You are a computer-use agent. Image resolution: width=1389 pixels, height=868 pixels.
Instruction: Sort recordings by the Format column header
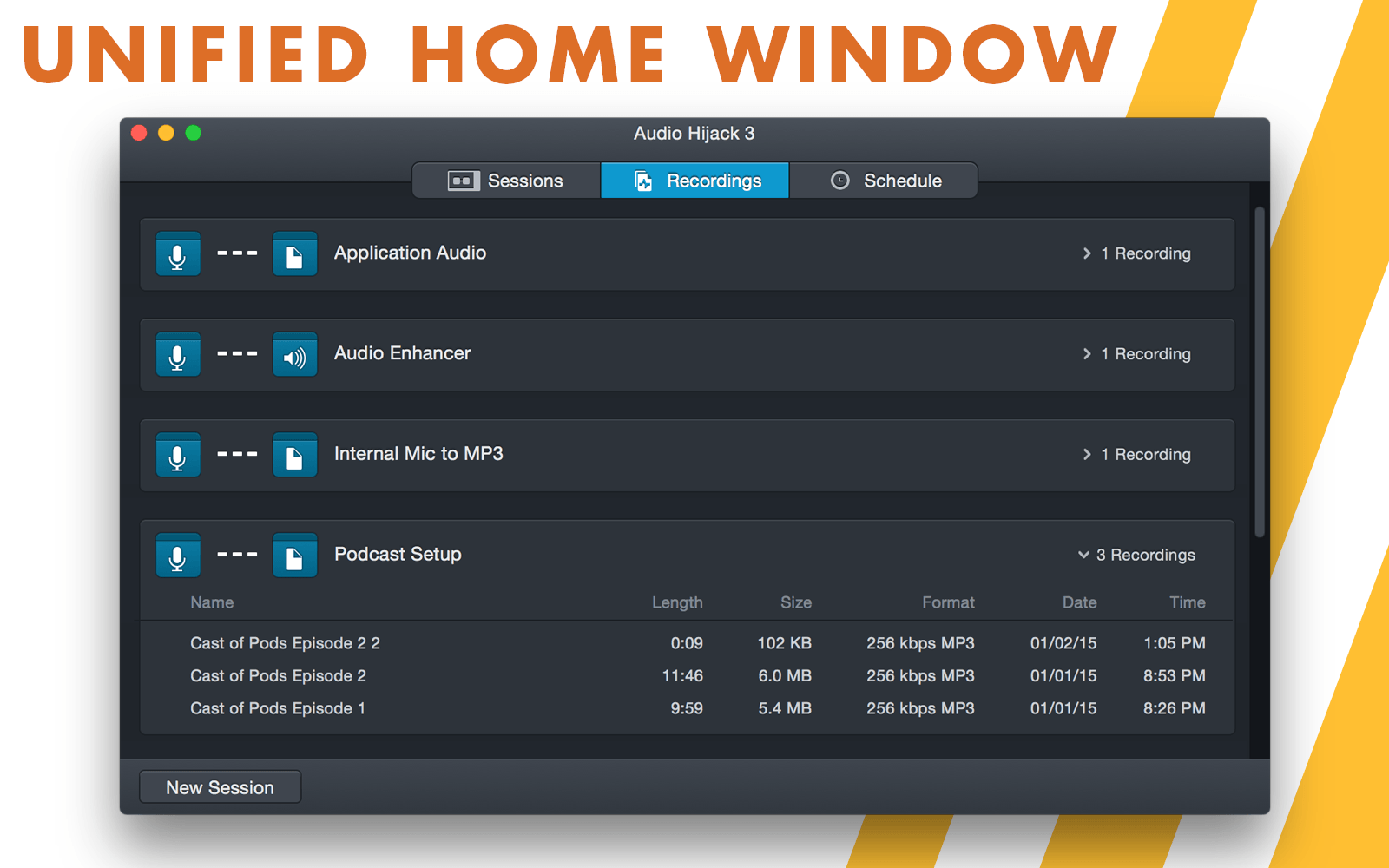(x=948, y=602)
